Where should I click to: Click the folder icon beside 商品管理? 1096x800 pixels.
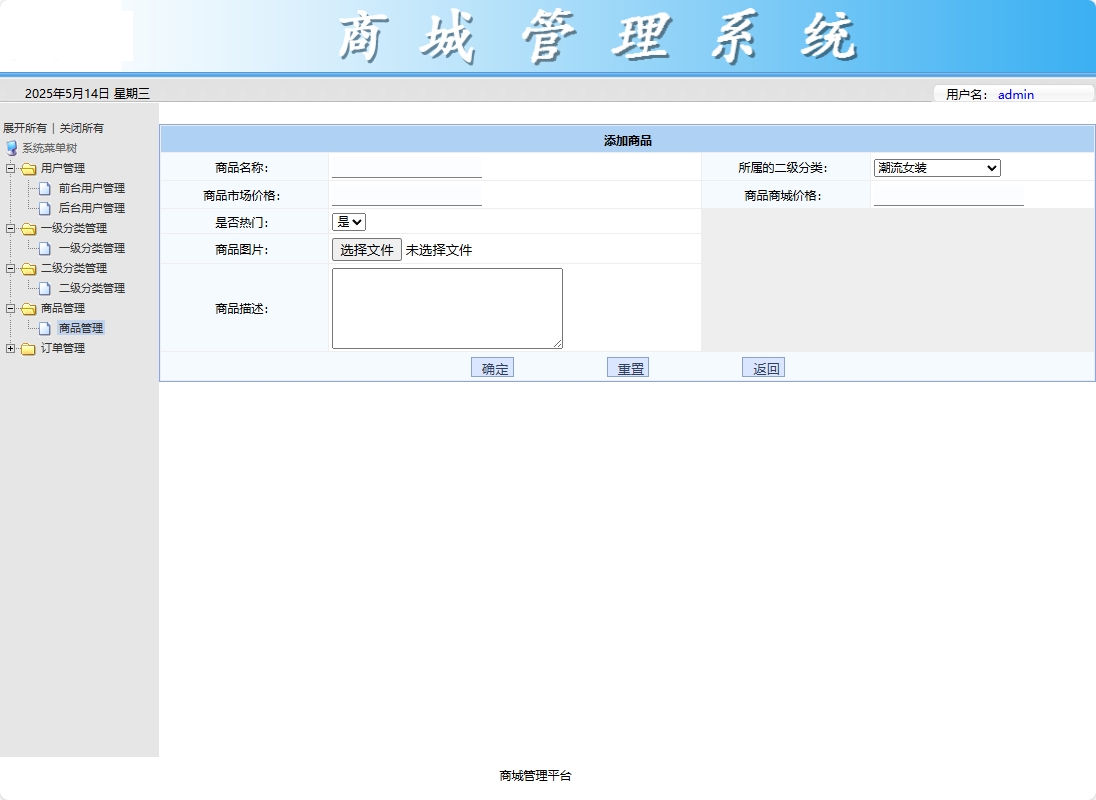(29, 308)
